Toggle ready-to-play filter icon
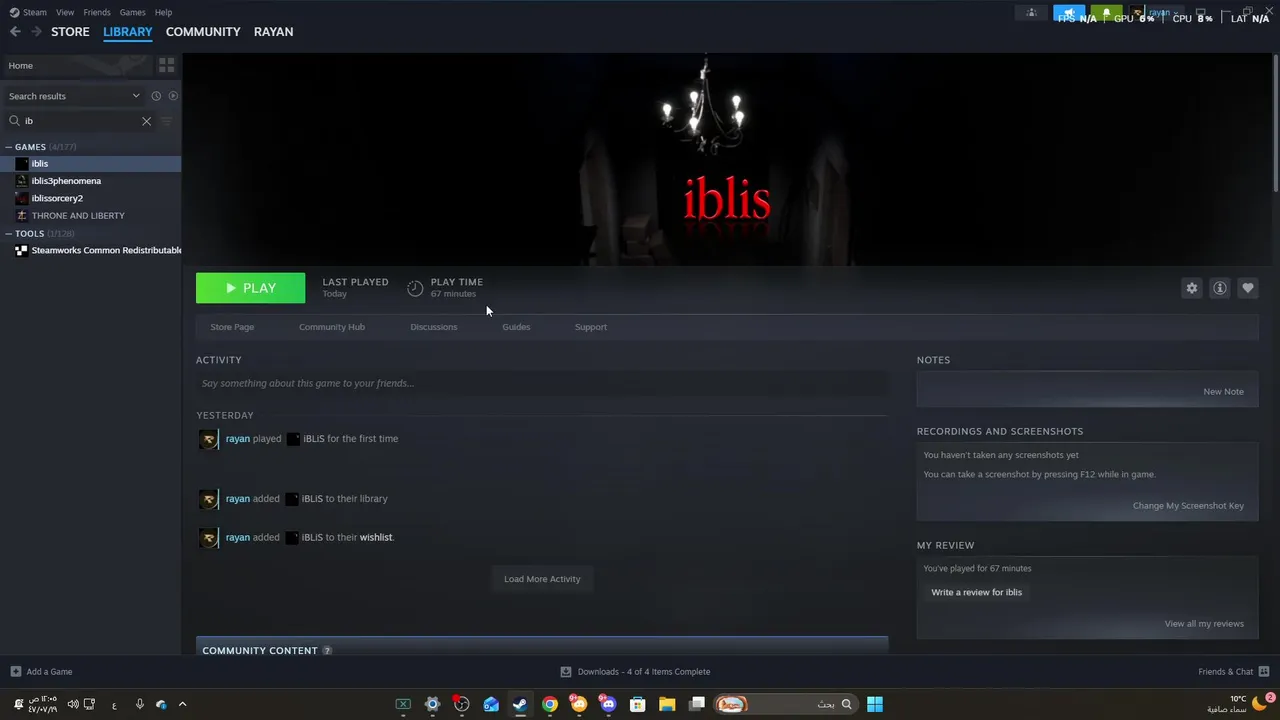 pos(173,96)
